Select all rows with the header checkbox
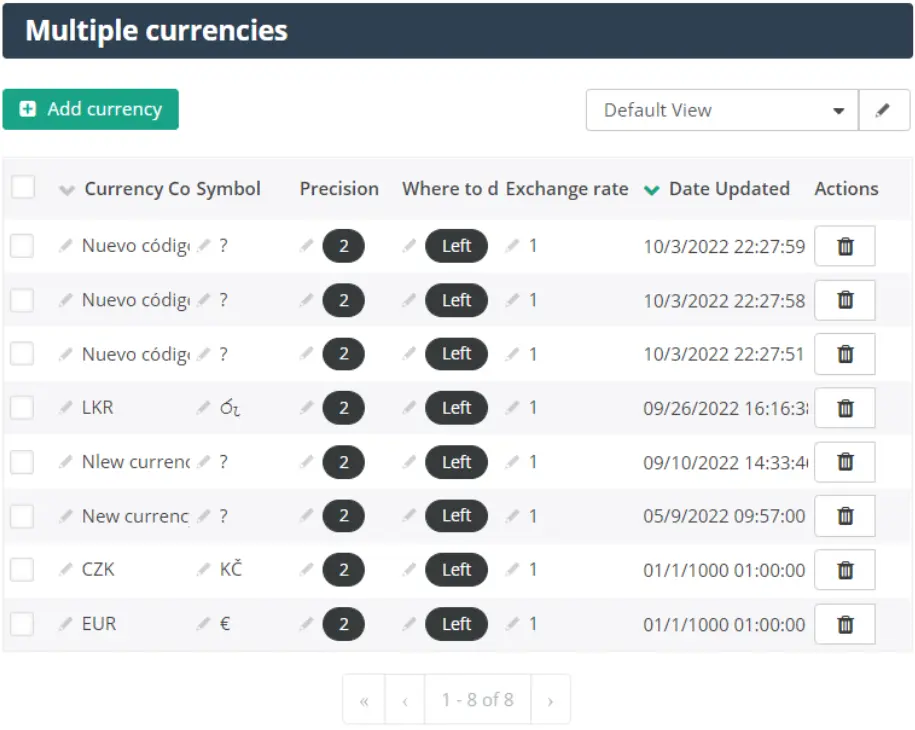This screenshot has width=915, height=730. click(x=22, y=188)
